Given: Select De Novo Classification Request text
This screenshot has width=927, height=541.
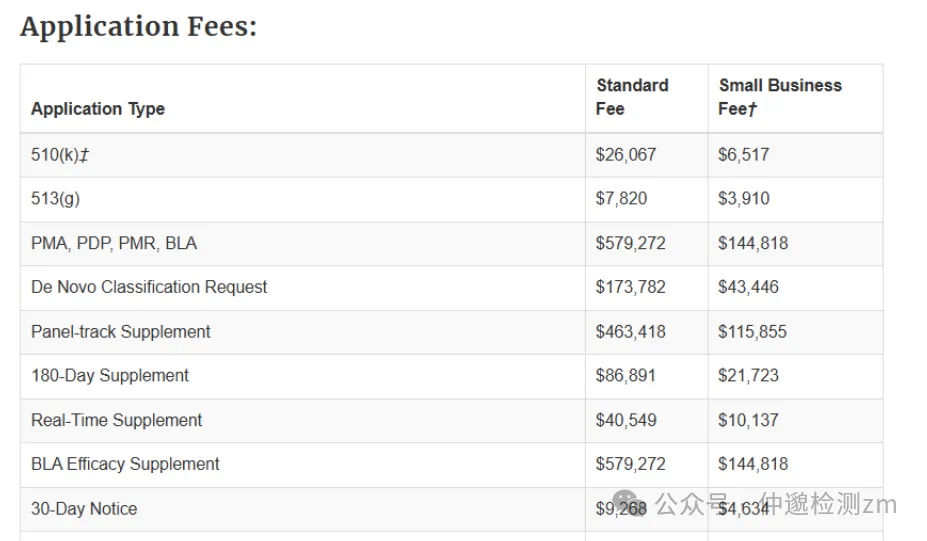Looking at the screenshot, I should point(149,287).
